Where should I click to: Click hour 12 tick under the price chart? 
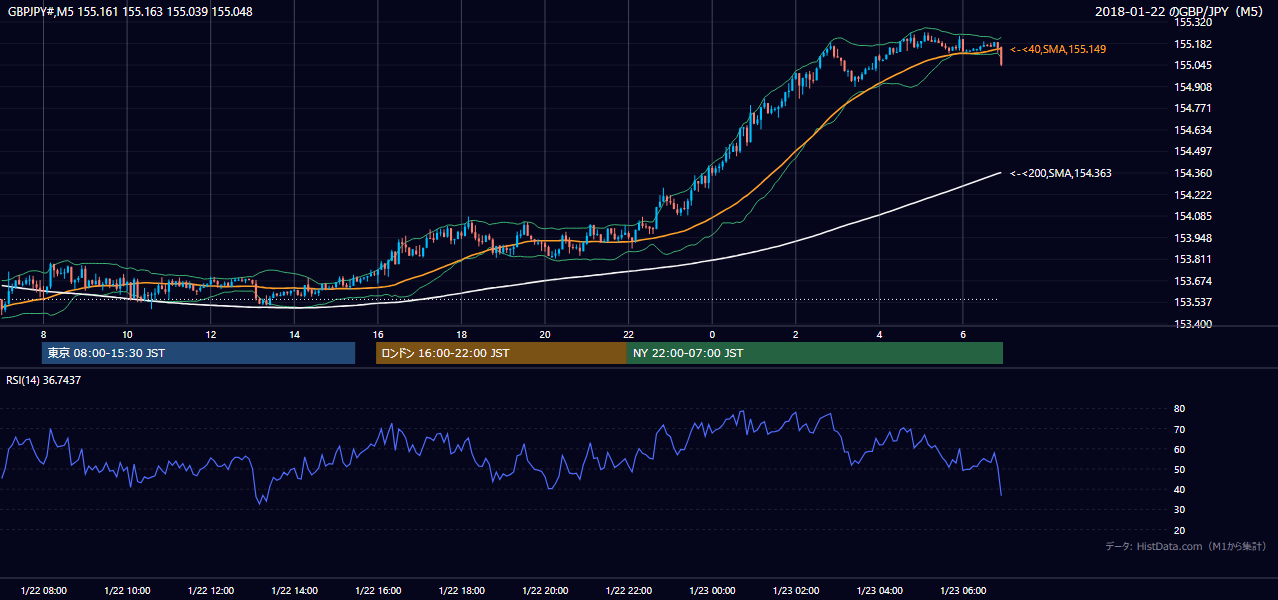point(211,334)
